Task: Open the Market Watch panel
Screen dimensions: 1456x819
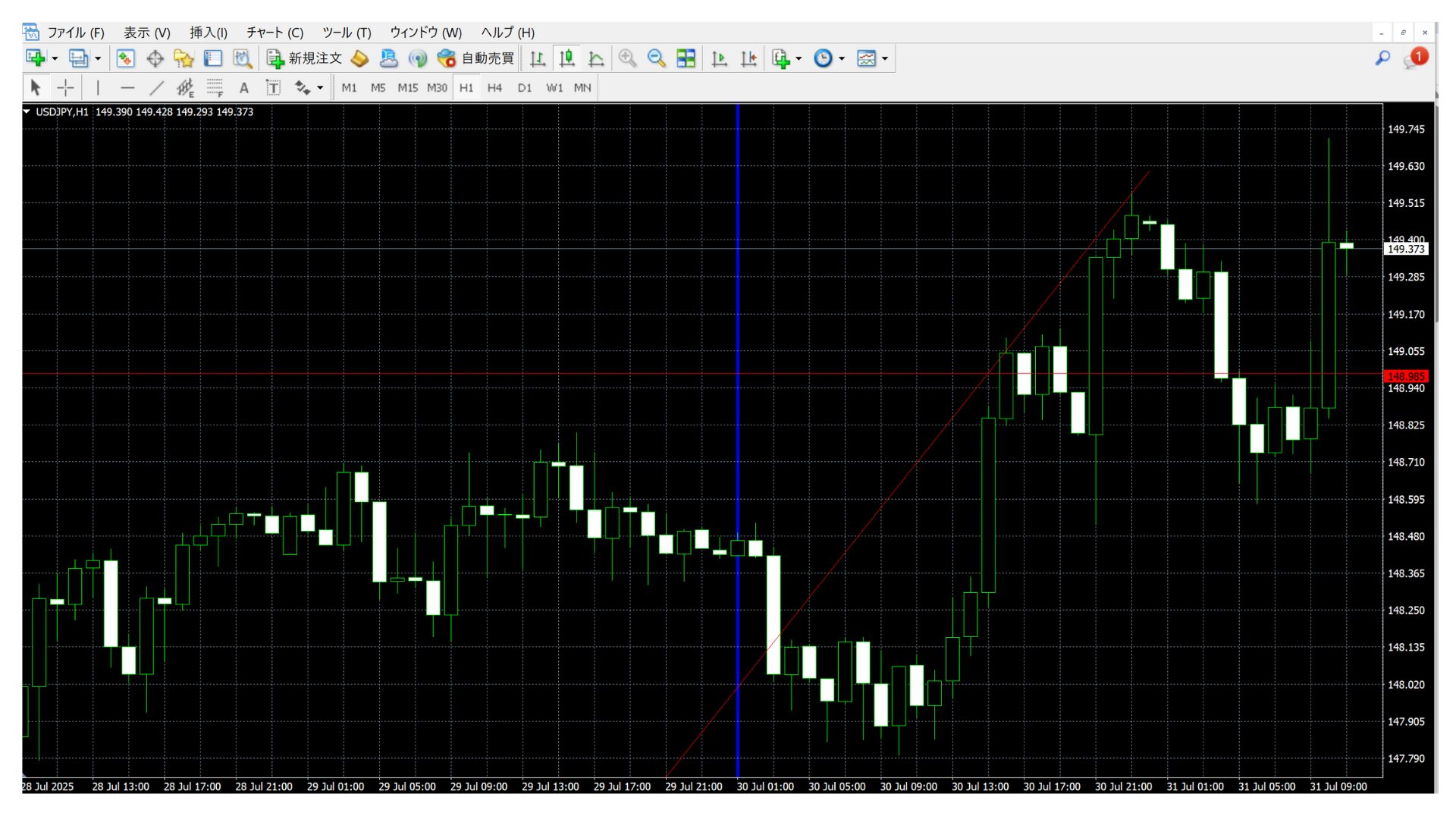Action: click(125, 58)
